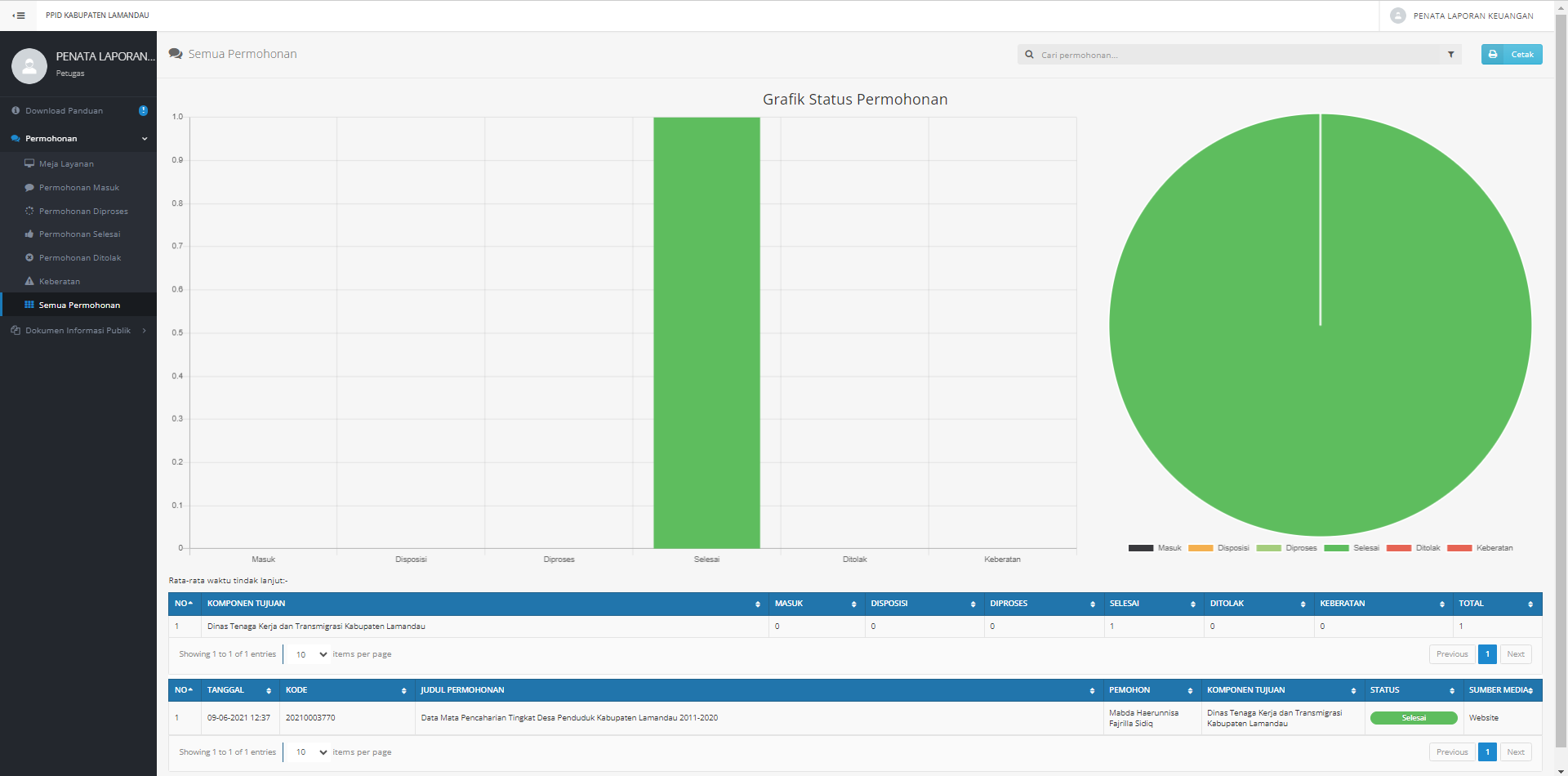
Task: Click Next in the bottom table pagination
Action: click(1515, 752)
